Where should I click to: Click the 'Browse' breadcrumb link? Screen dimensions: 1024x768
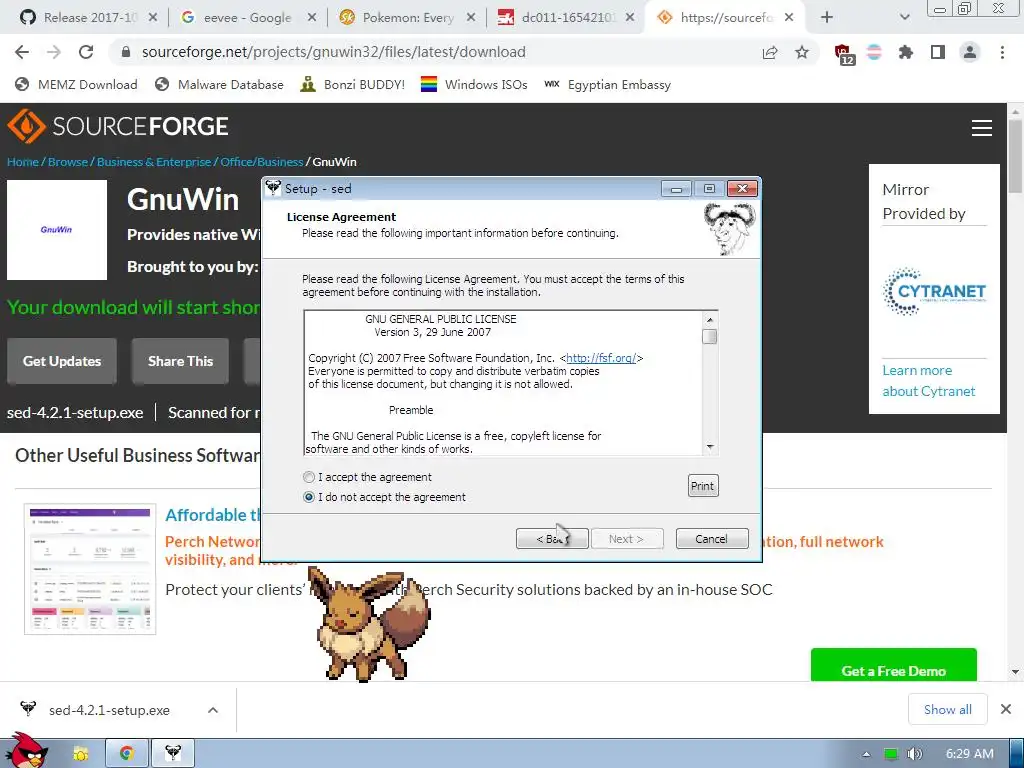68,162
